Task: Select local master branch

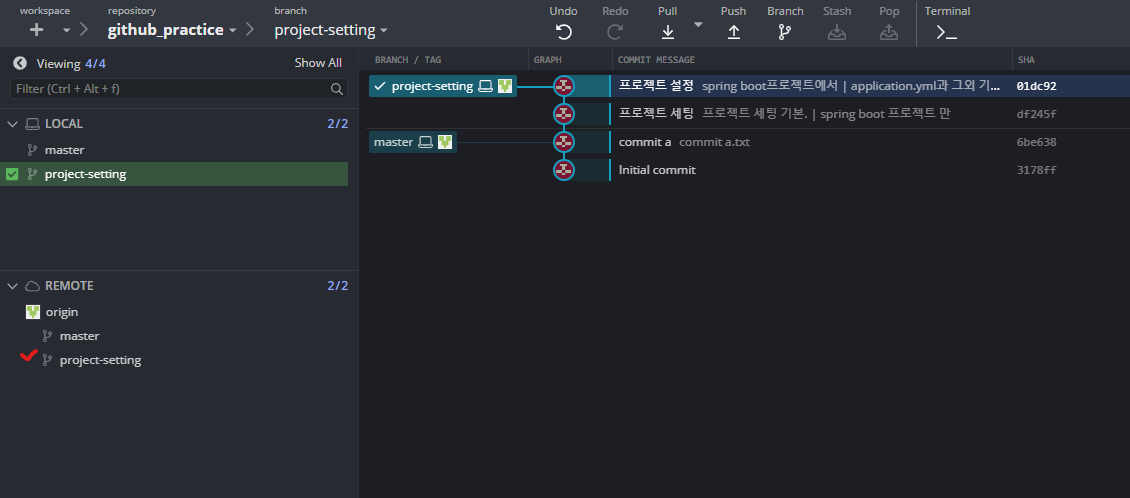Action: tap(64, 150)
